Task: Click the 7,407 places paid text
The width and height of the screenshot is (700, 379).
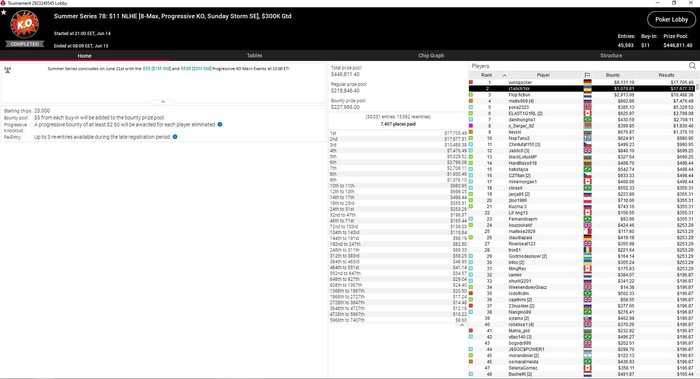Action: (x=398, y=124)
